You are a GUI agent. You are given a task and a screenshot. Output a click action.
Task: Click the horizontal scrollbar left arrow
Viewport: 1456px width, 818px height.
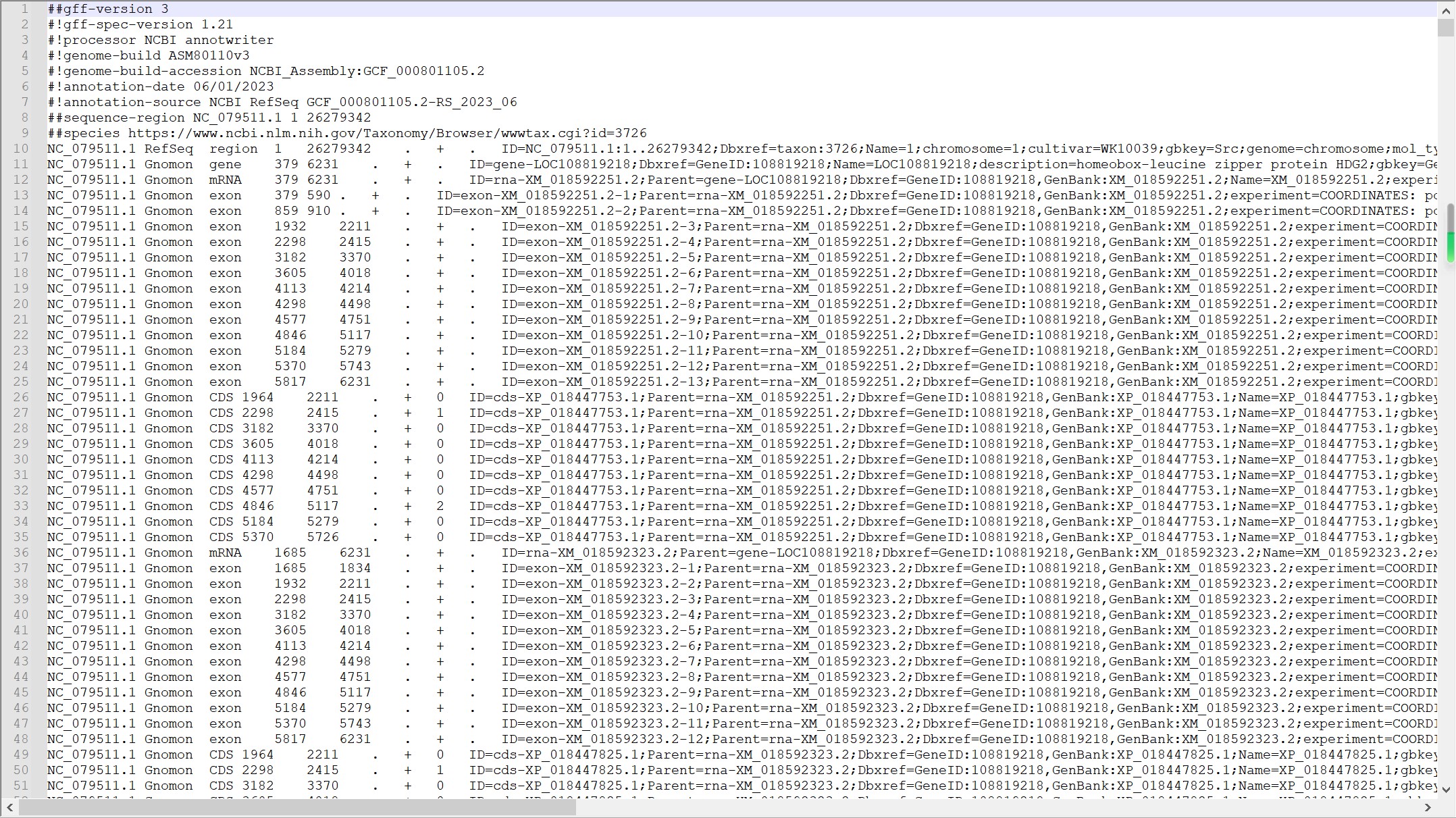tap(9, 807)
